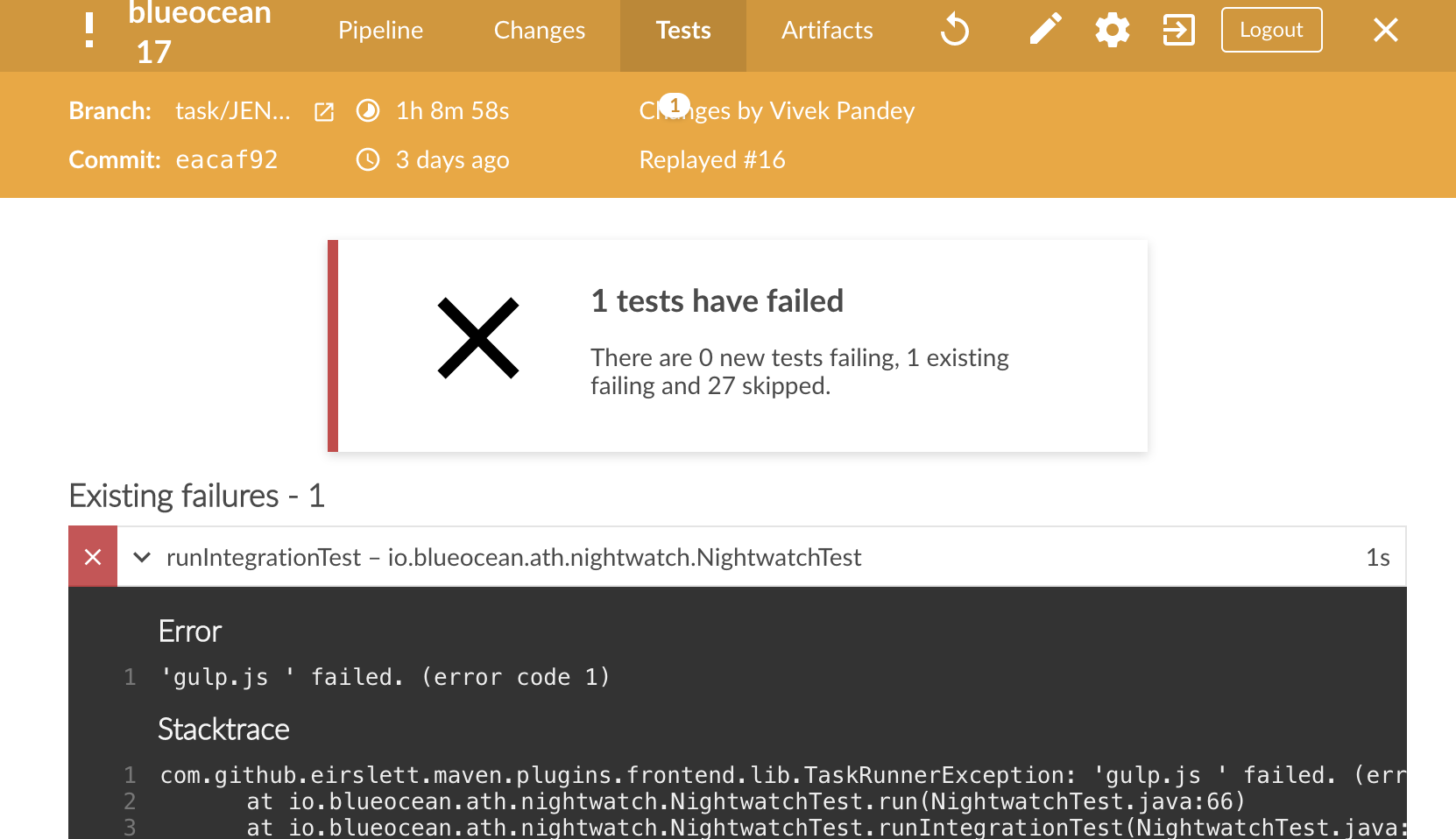
Task: Click the run duration progress icon
Action: tap(368, 111)
